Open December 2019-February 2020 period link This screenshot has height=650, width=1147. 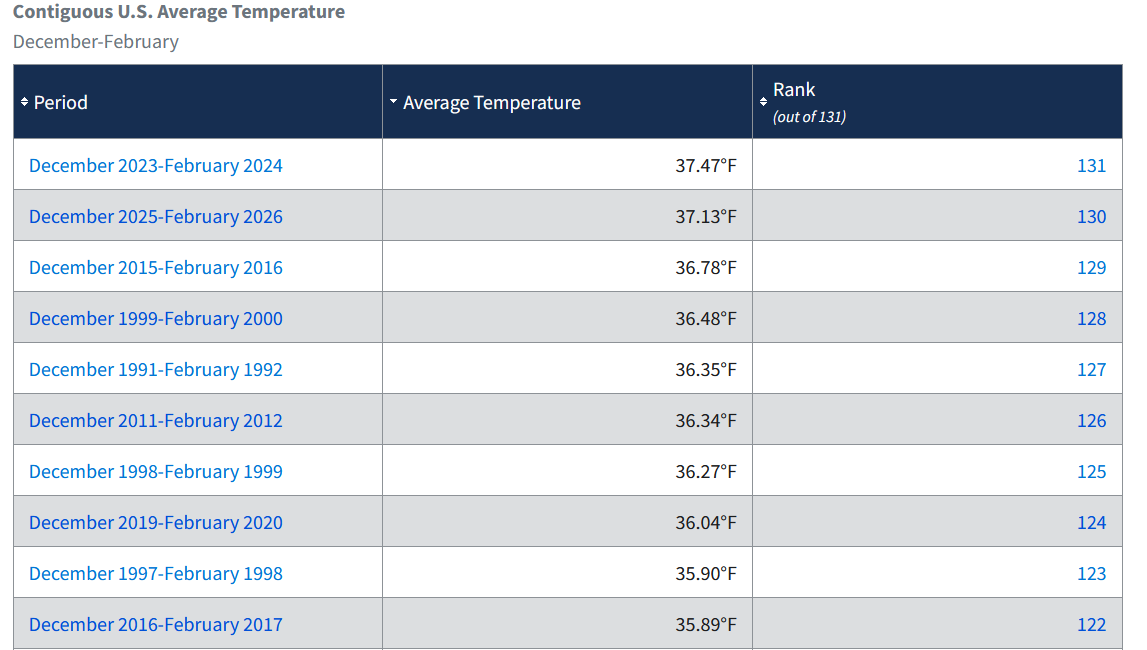pos(156,523)
